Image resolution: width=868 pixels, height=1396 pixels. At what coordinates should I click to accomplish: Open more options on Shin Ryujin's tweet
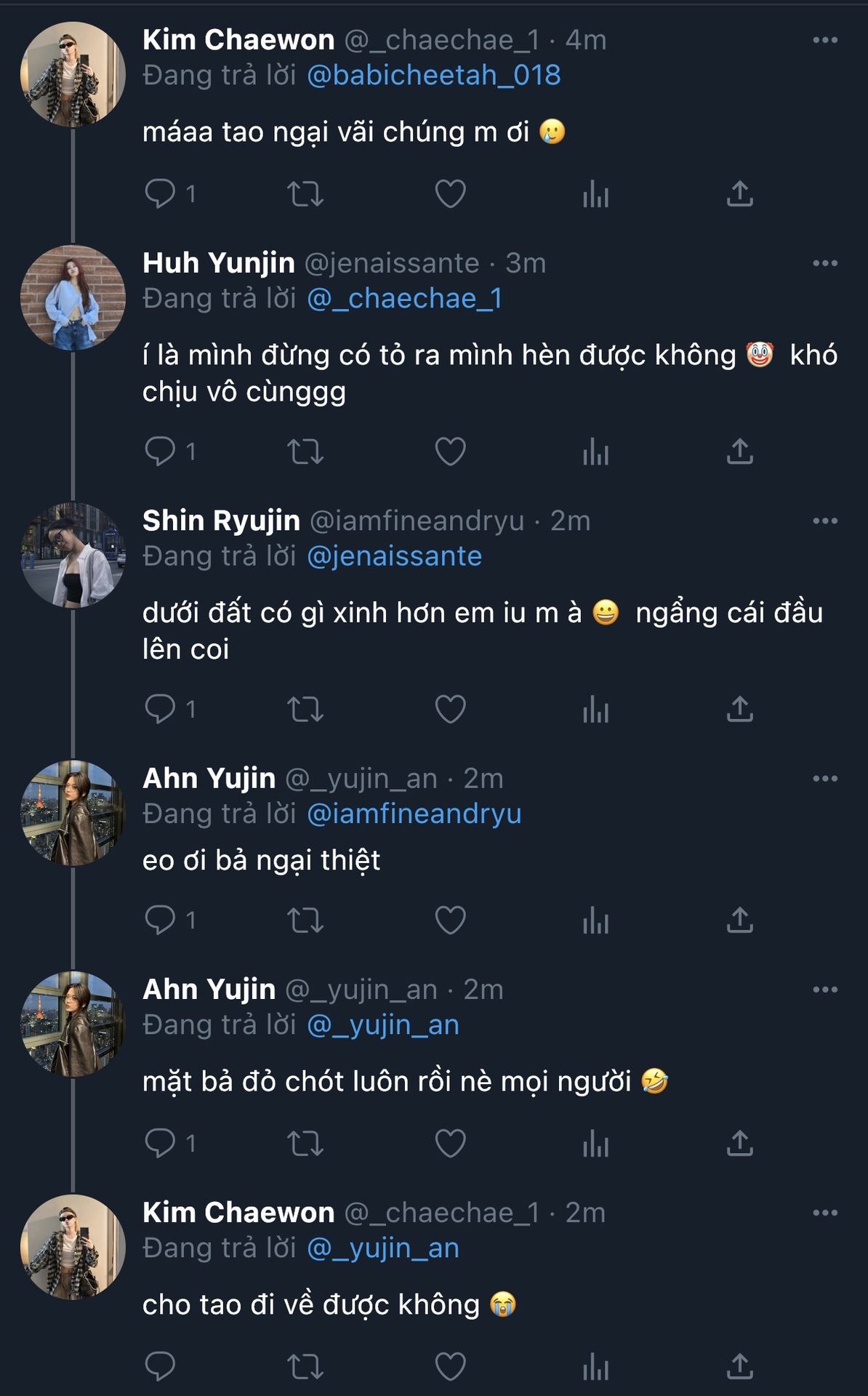pos(825,521)
